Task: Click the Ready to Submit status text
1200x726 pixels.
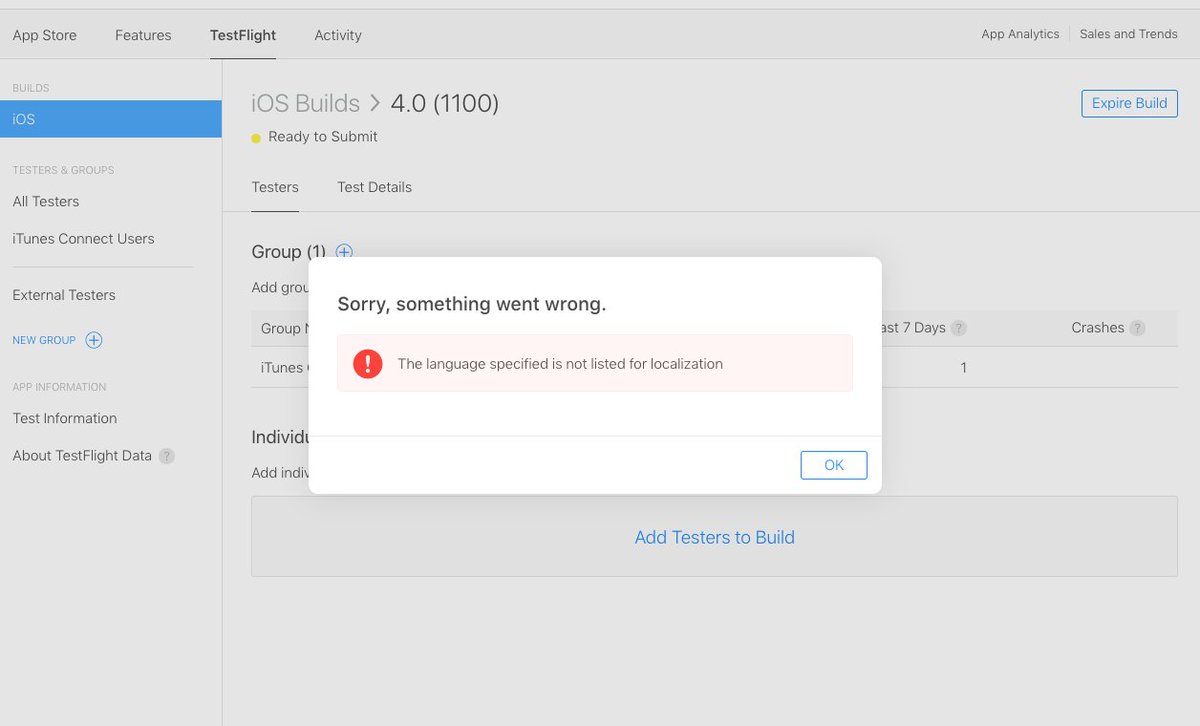Action: (323, 137)
